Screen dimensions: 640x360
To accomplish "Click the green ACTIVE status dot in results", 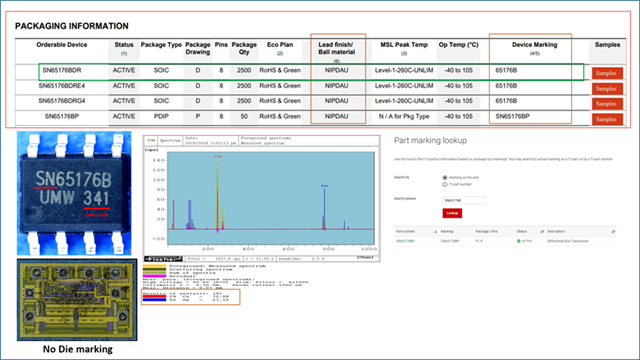I will tap(518, 241).
